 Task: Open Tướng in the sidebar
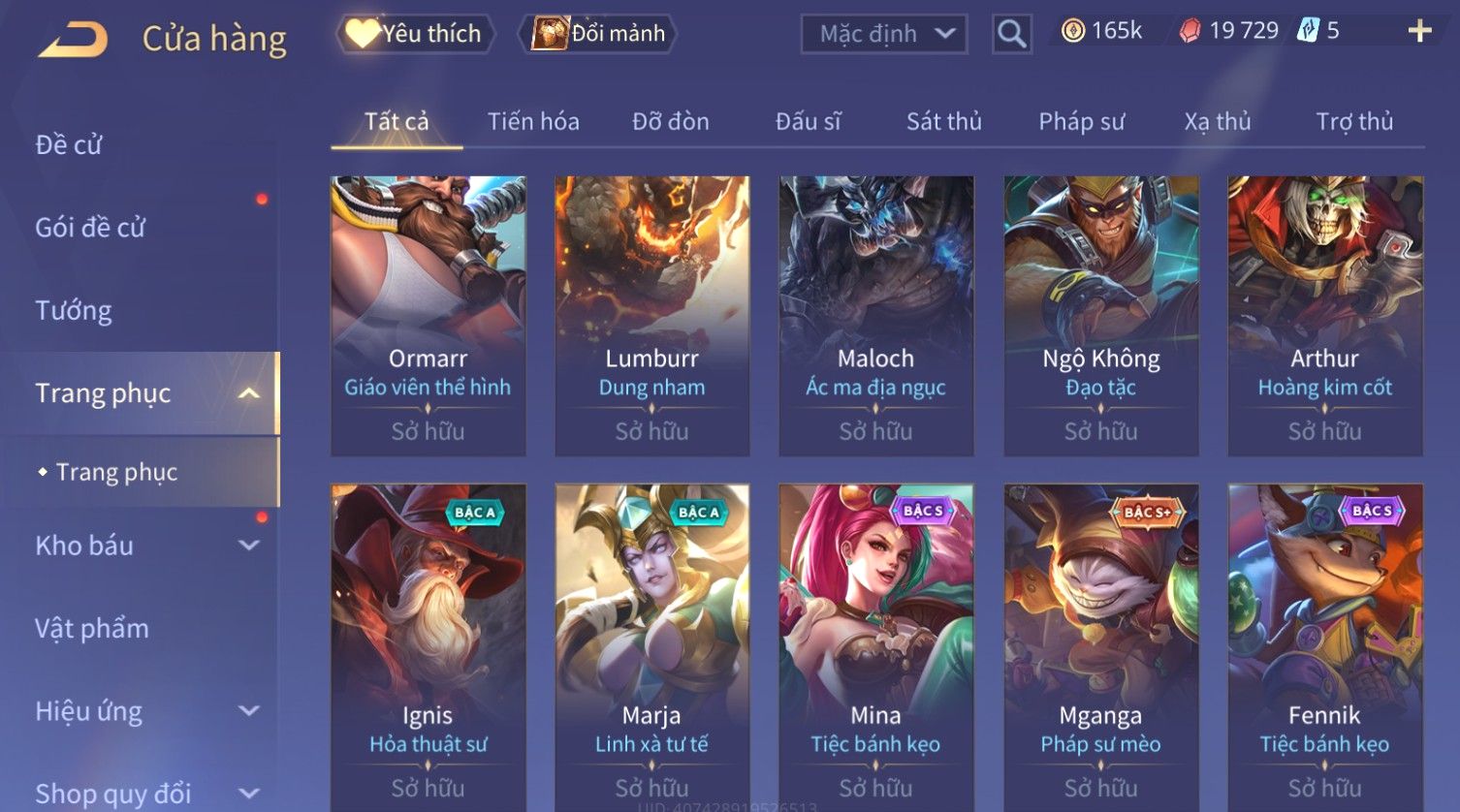(x=74, y=310)
